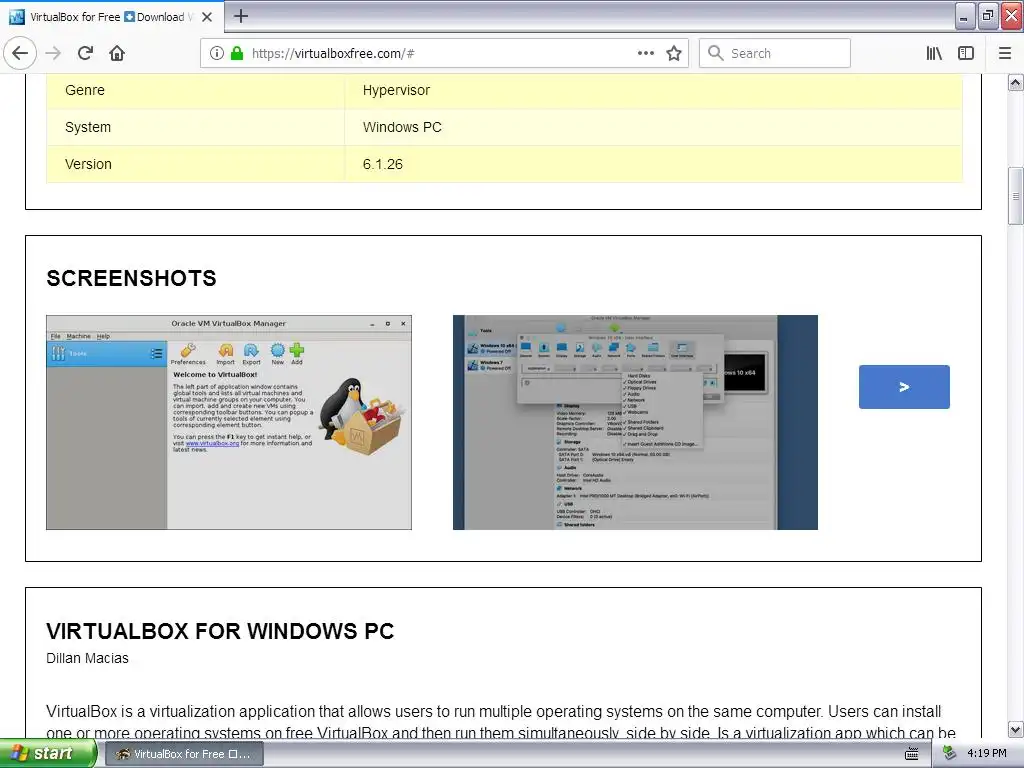Screen dimensions: 1024x768
Task: Click the author name Dillan Macias
Action: [x=88, y=658]
